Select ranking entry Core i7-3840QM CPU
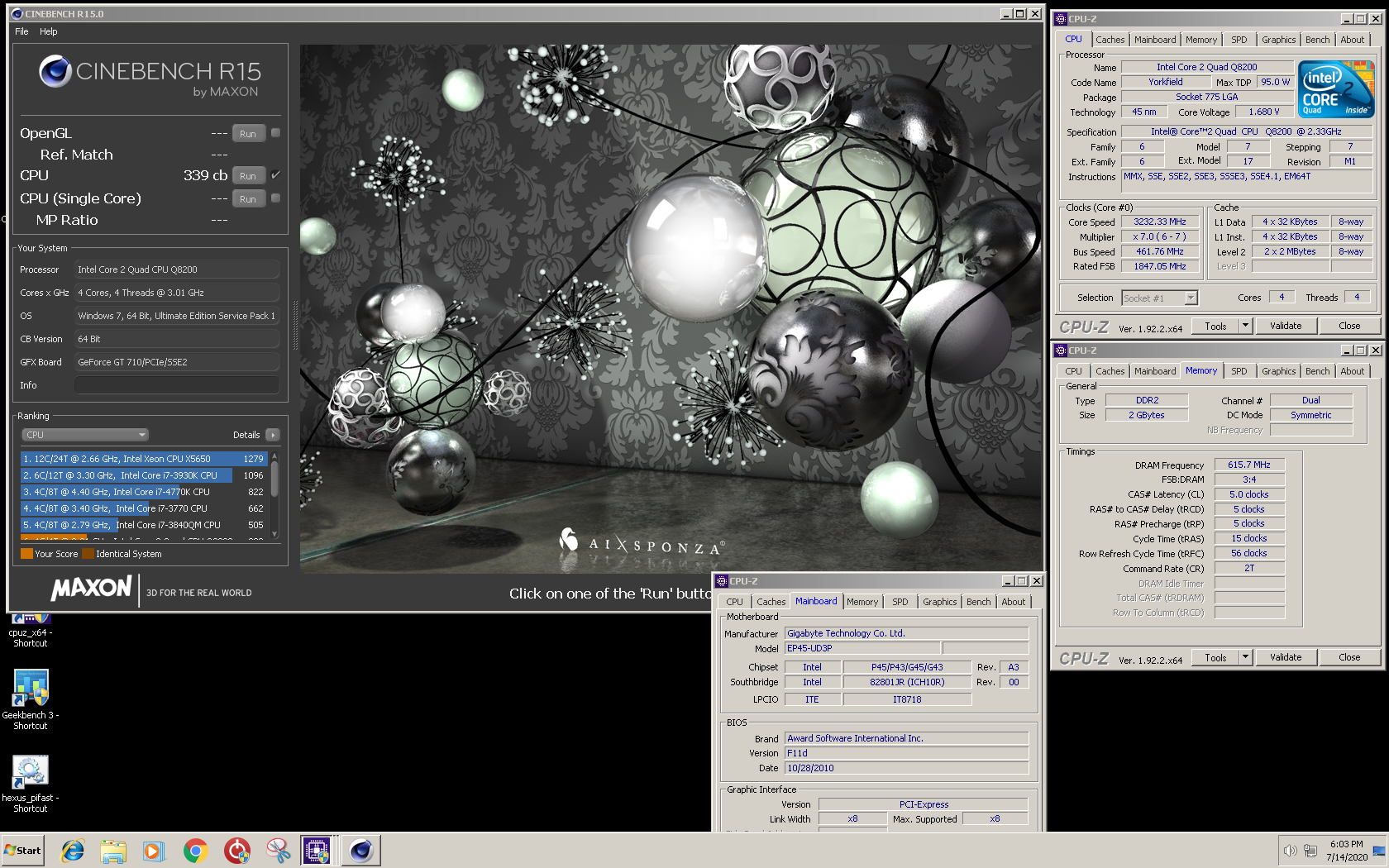The width and height of the screenshot is (1389, 868). 144,525
